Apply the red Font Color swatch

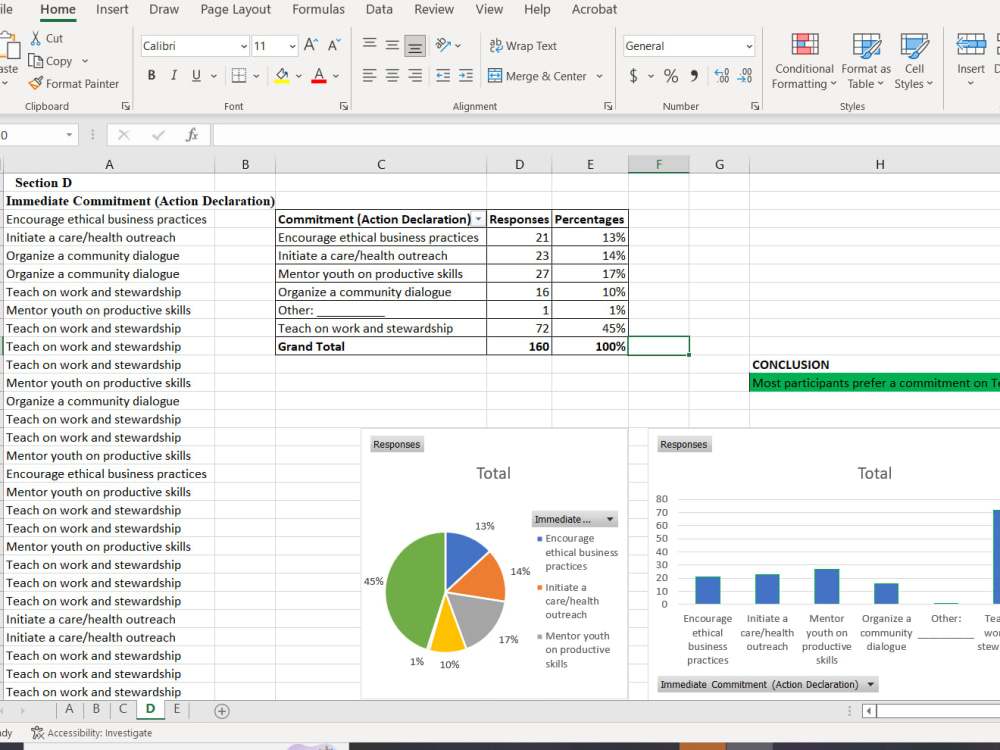[320, 76]
